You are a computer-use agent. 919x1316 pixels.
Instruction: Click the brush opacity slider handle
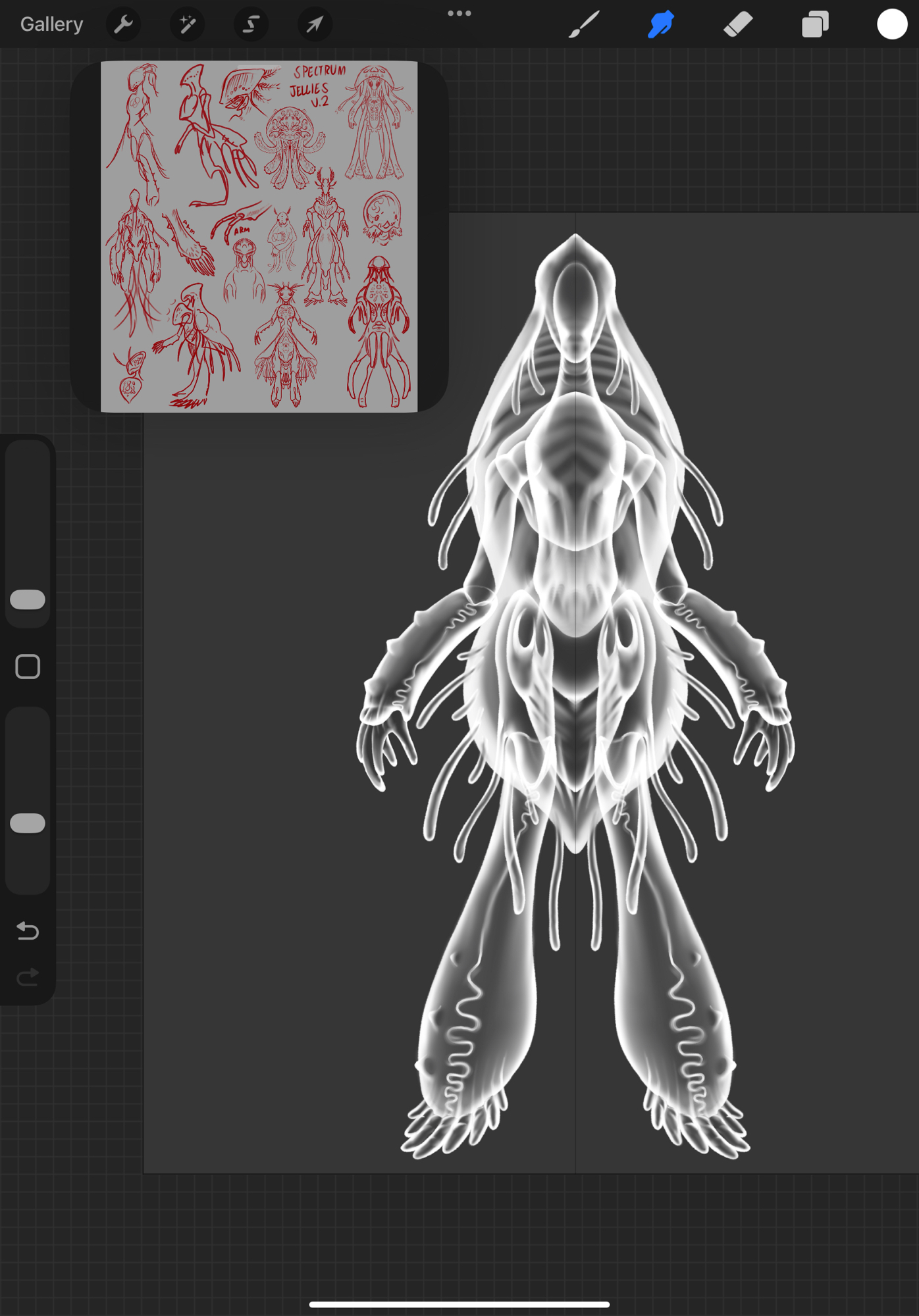point(28,823)
